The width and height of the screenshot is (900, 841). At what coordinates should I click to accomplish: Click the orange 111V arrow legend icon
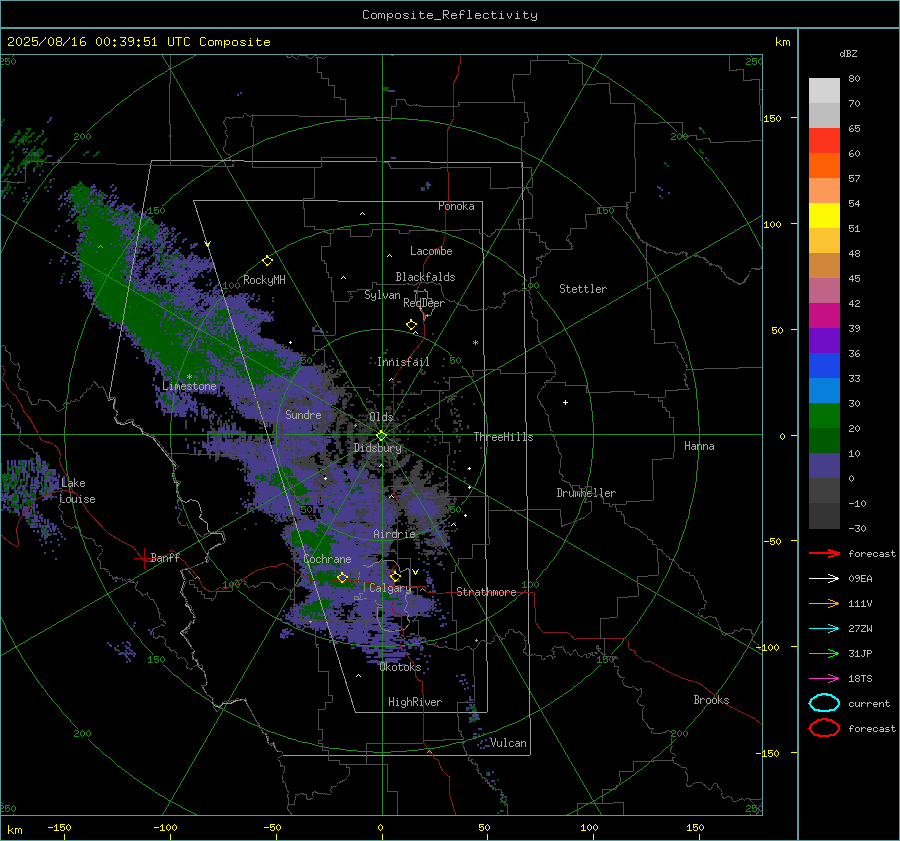click(824, 603)
